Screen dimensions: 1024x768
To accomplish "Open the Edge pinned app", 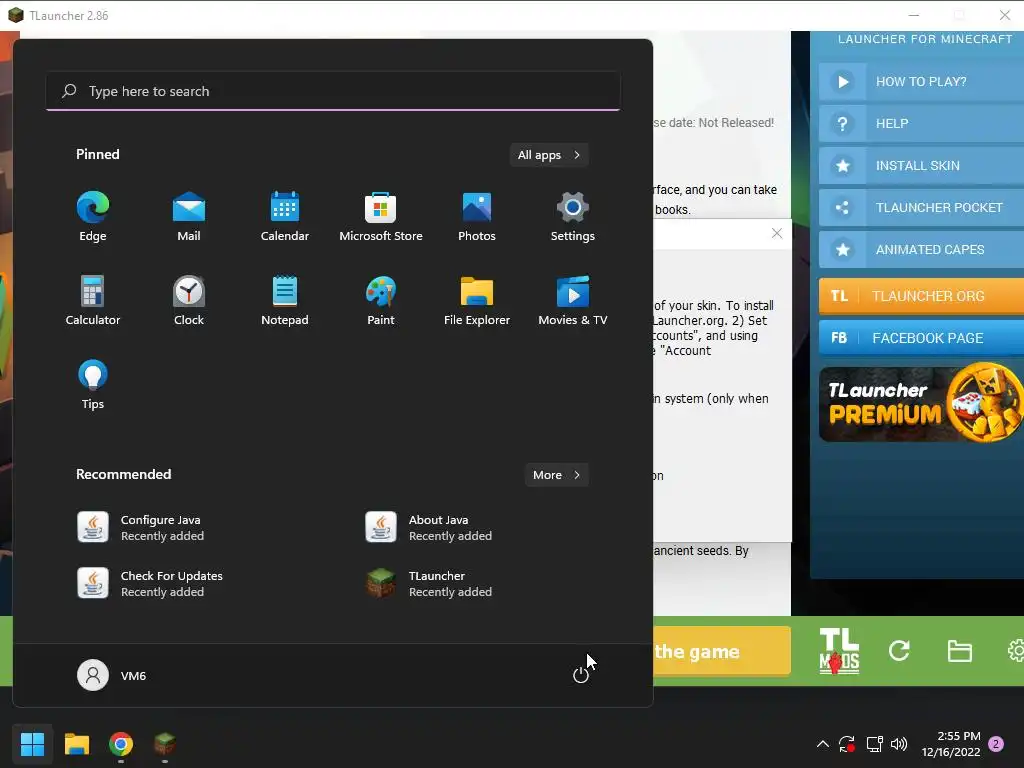I will coord(93,217).
